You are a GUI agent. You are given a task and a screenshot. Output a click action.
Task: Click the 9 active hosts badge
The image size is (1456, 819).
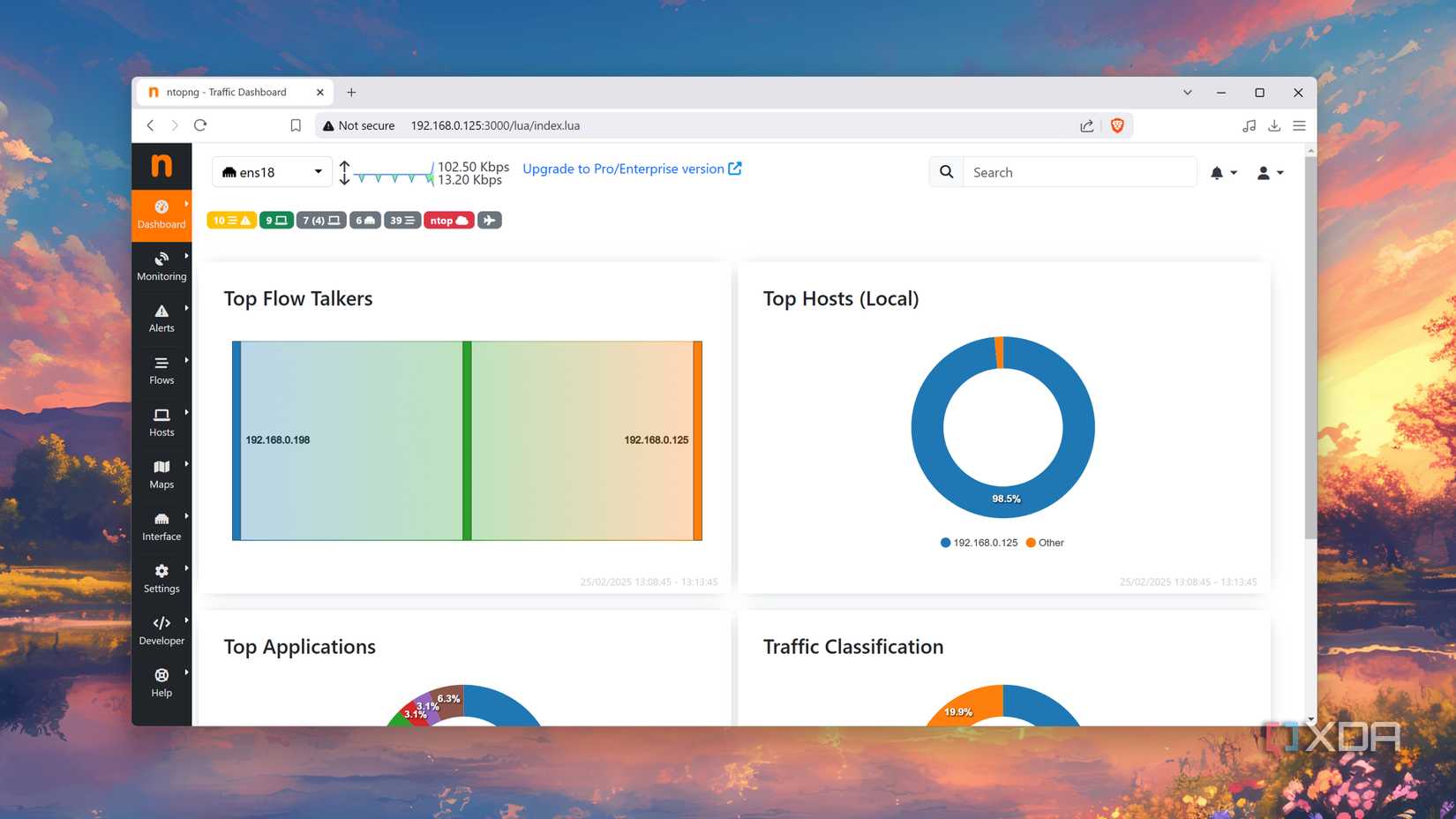pyautogui.click(x=275, y=220)
